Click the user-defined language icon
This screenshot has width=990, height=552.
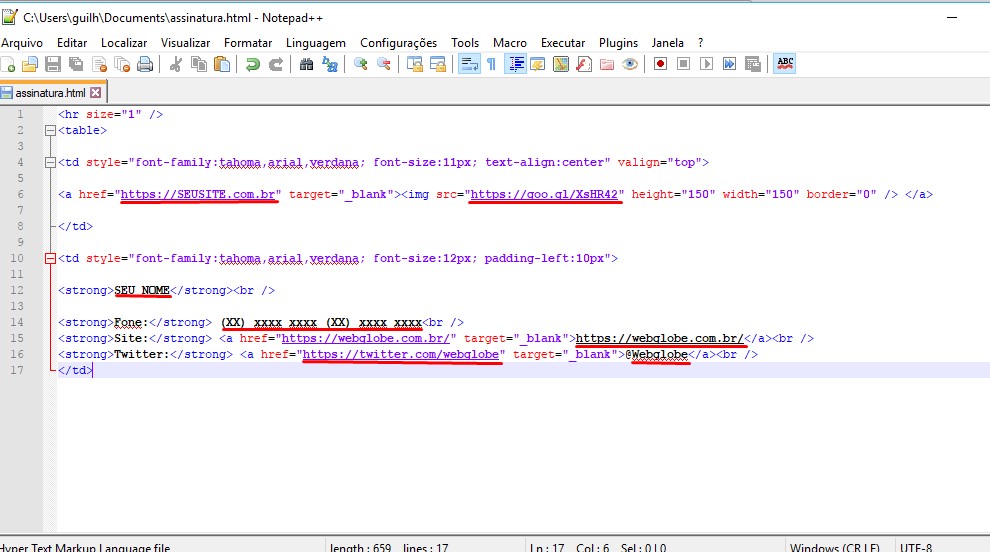click(x=538, y=64)
